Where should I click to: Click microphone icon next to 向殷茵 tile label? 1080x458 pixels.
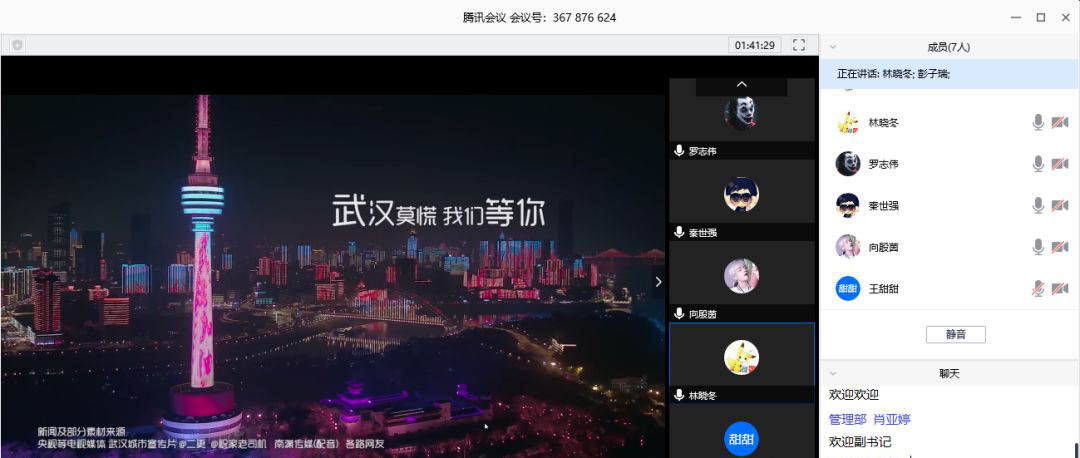pos(678,313)
